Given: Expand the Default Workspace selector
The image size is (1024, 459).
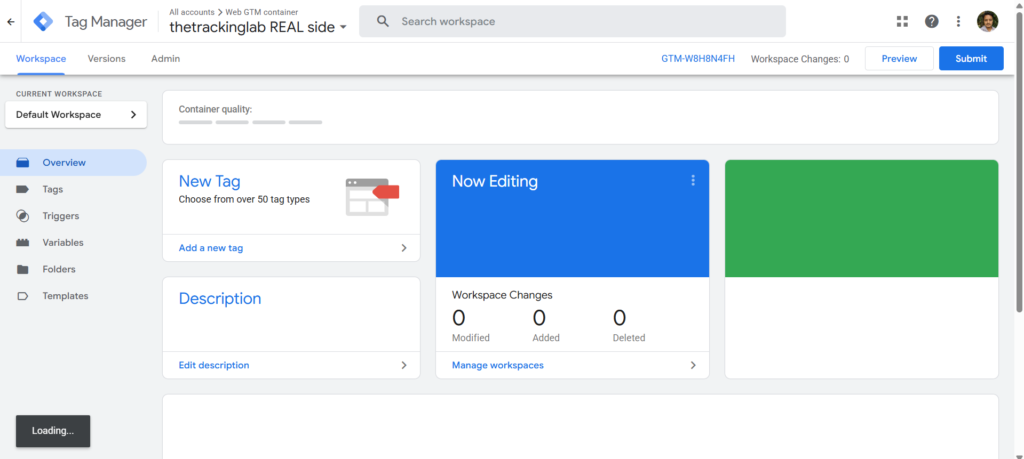Looking at the screenshot, I should [76, 115].
